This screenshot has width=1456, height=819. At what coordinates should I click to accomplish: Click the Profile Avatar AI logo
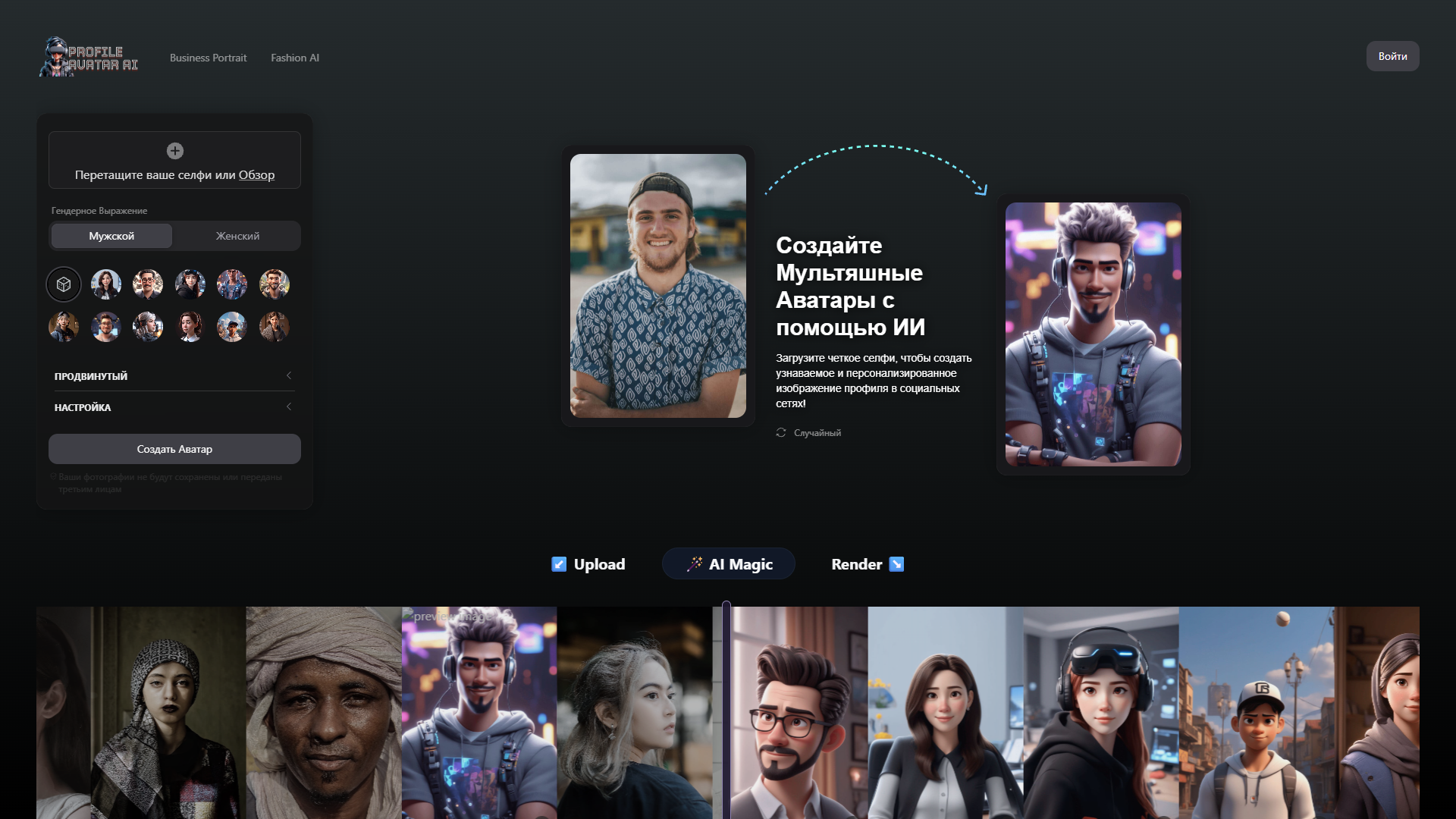[x=89, y=57]
